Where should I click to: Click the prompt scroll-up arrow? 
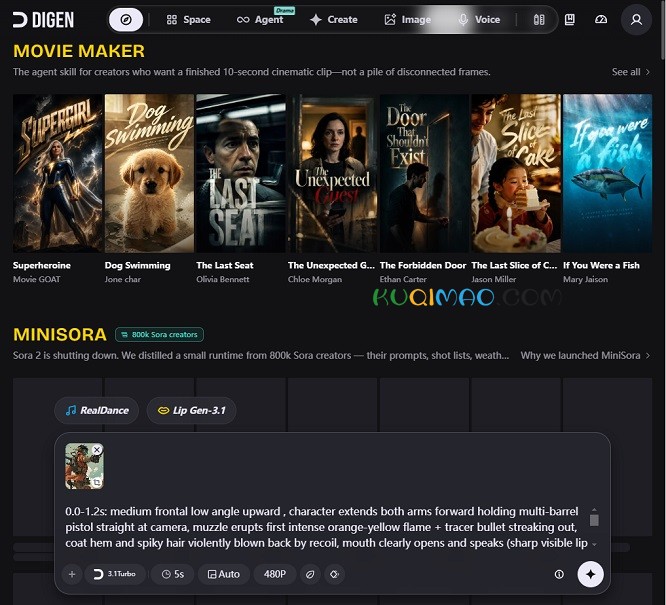(x=594, y=509)
